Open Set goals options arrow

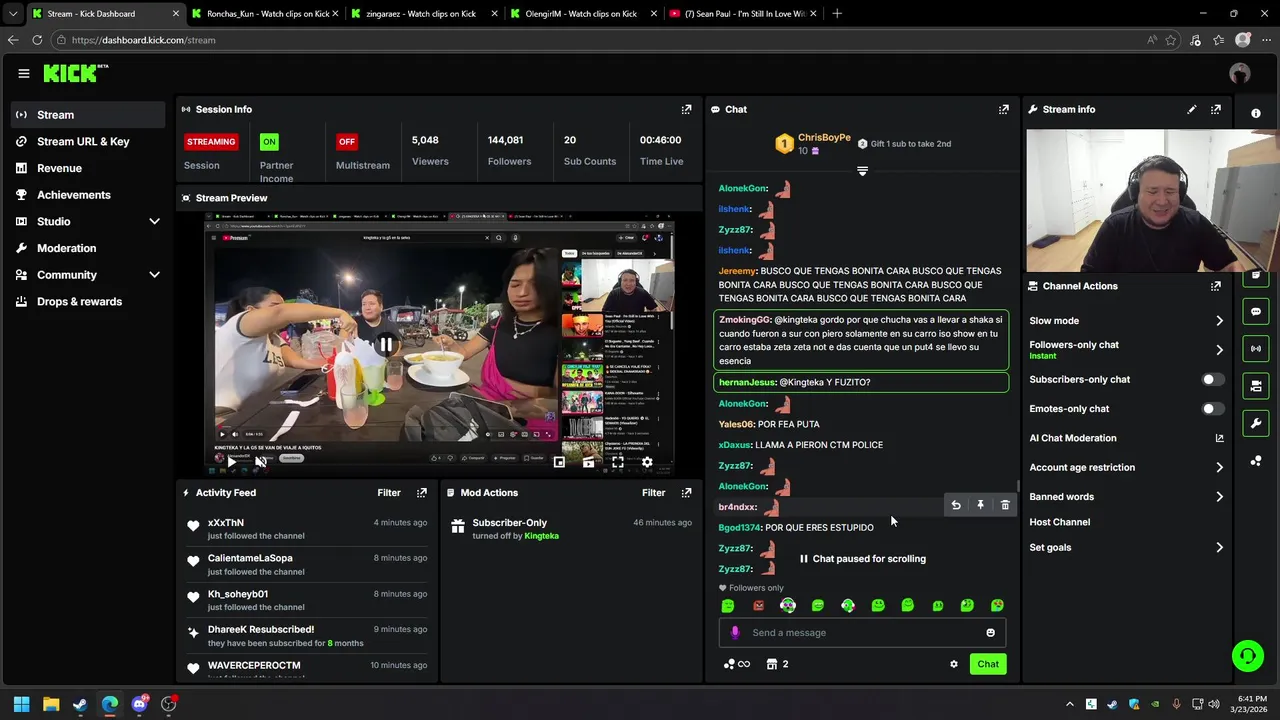point(1219,548)
